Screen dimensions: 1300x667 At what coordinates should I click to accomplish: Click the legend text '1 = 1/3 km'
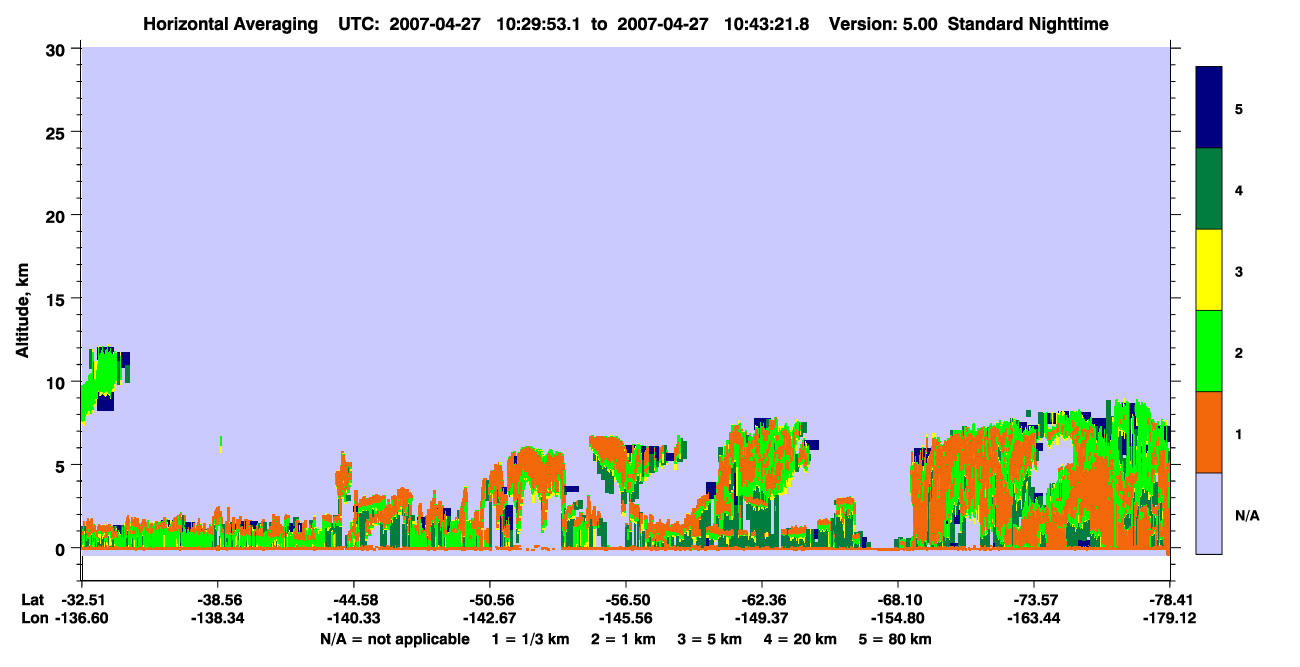pos(532,639)
